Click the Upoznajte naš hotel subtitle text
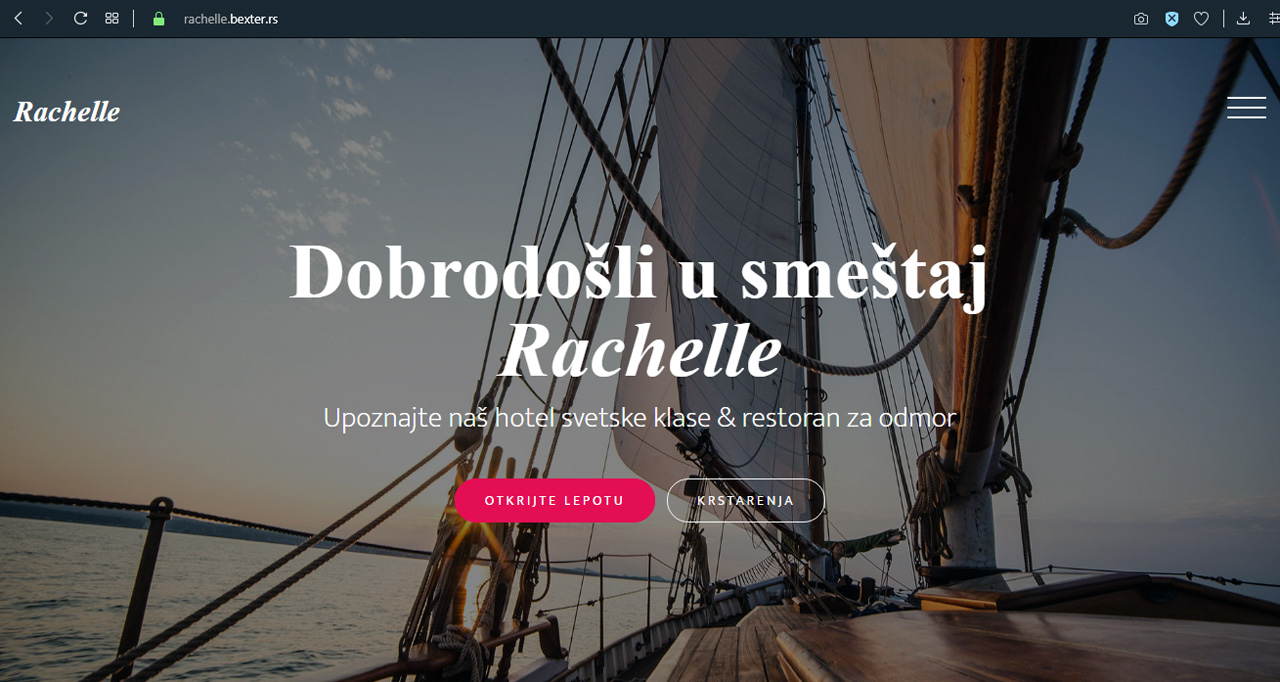 point(640,417)
